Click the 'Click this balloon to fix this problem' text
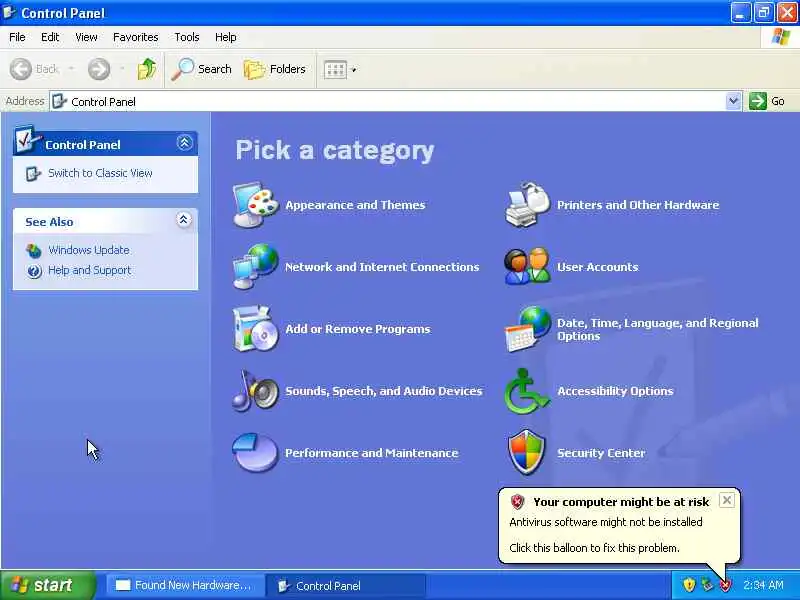The image size is (800, 600). [x=594, y=548]
